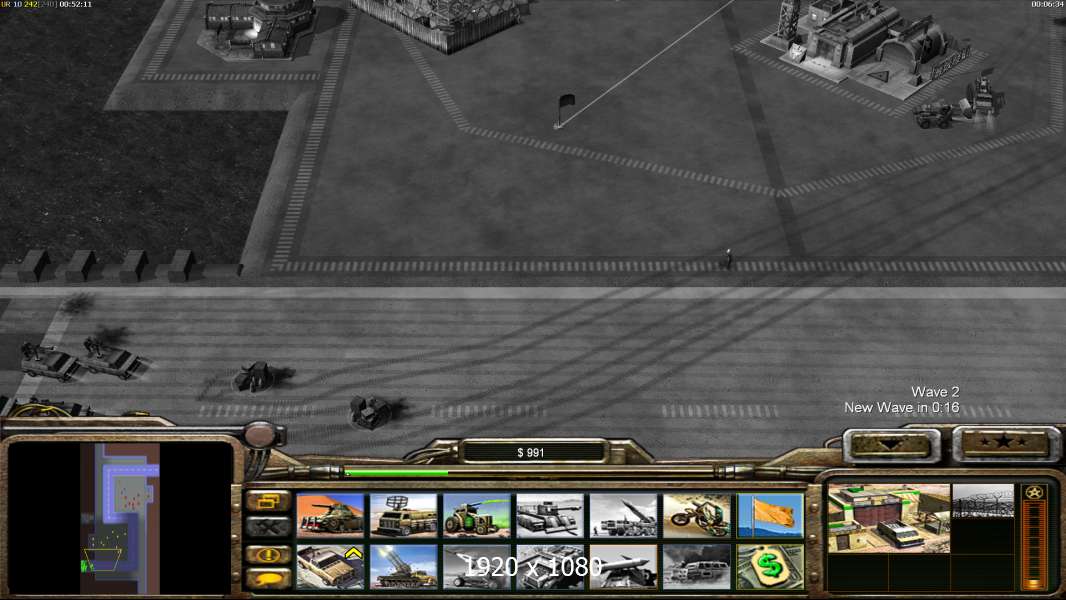Select the leftmost vehicle on the road
Screen dimensions: 1066x600
coord(49,361)
